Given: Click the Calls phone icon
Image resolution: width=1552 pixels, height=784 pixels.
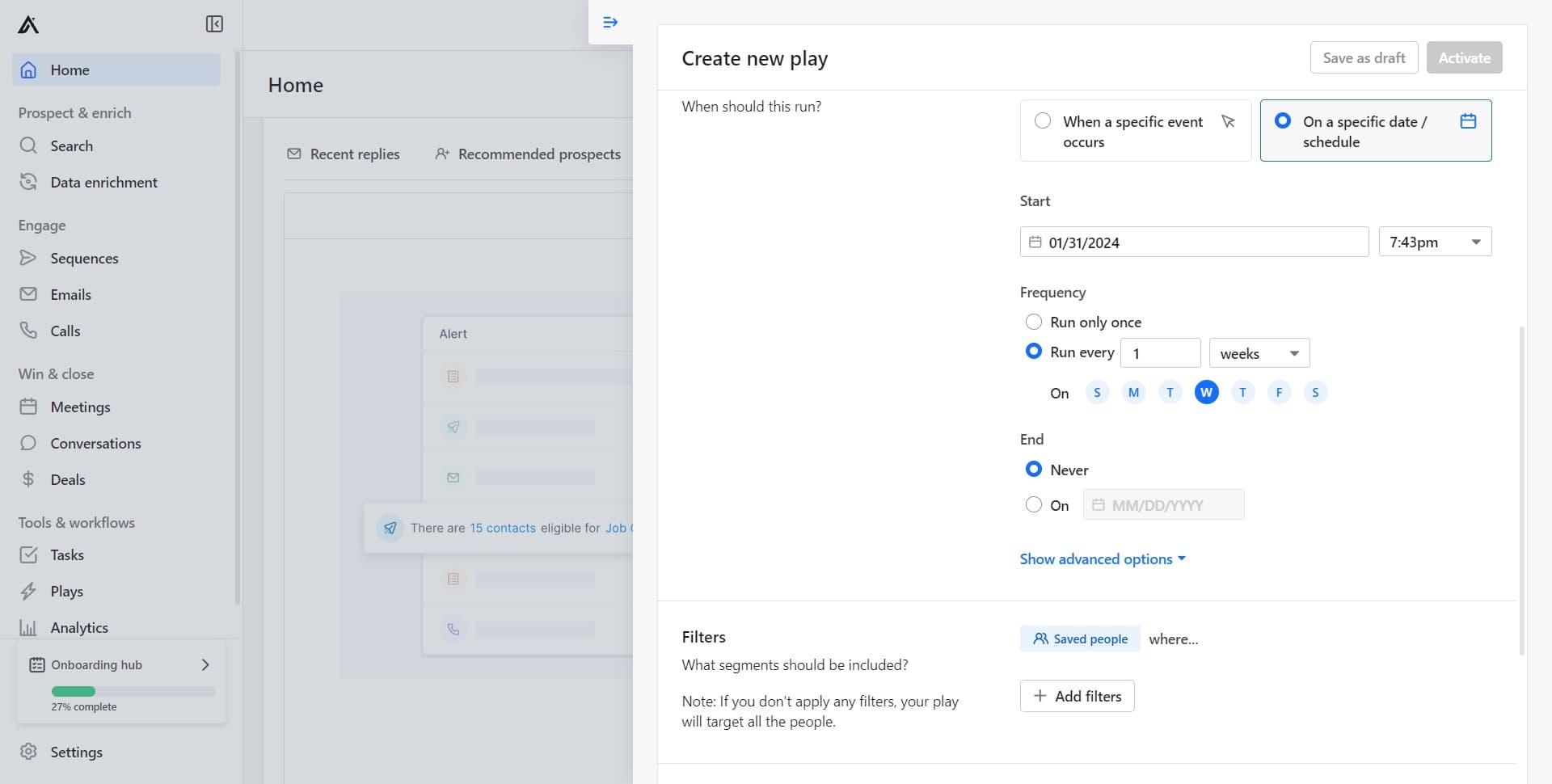Looking at the screenshot, I should [x=28, y=331].
